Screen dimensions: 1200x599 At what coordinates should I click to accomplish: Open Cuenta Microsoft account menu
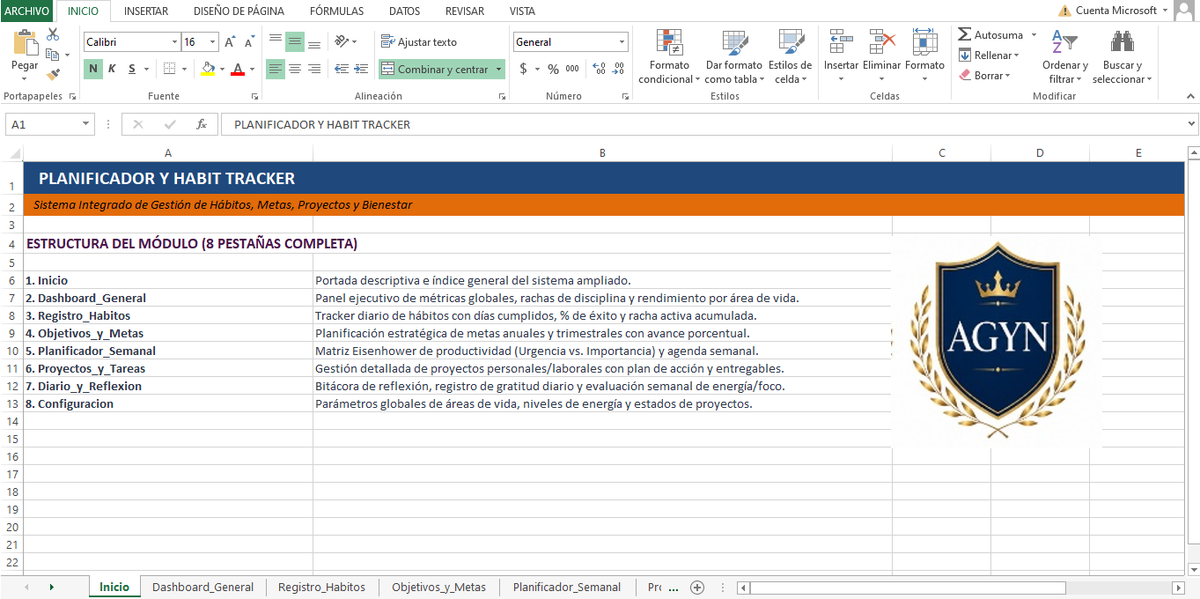(1114, 10)
